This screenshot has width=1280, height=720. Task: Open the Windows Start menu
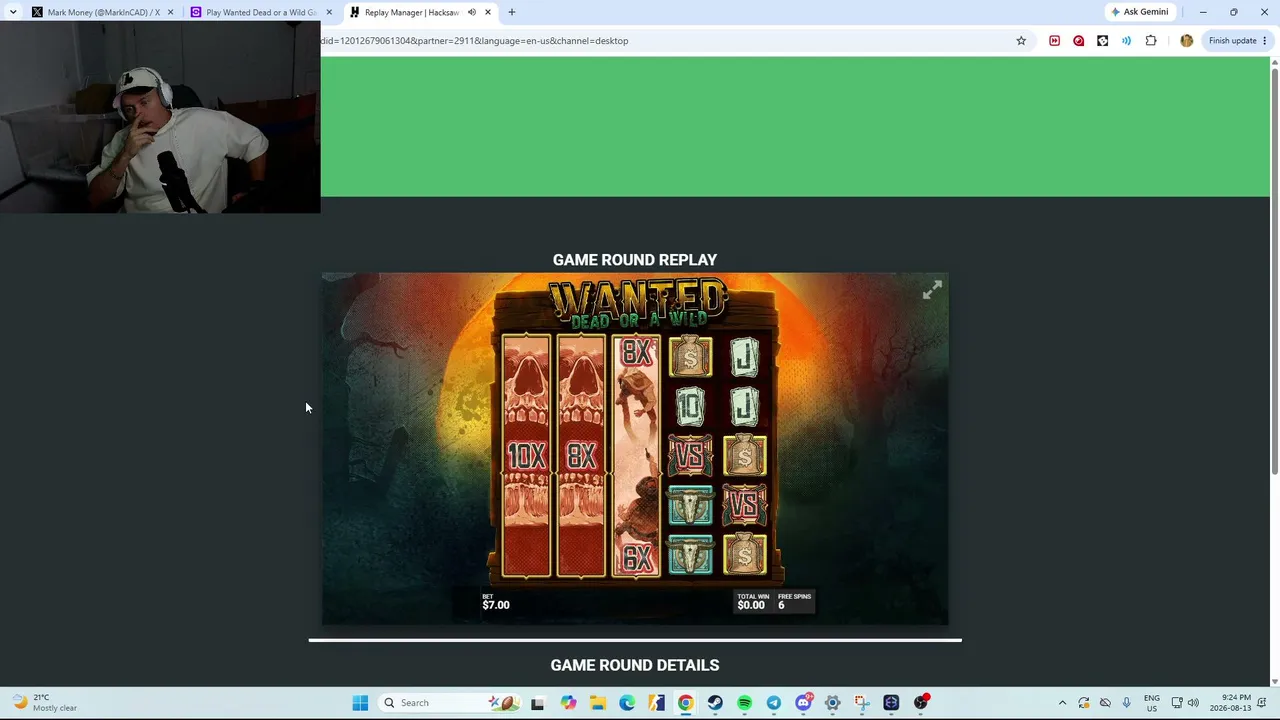click(x=360, y=703)
